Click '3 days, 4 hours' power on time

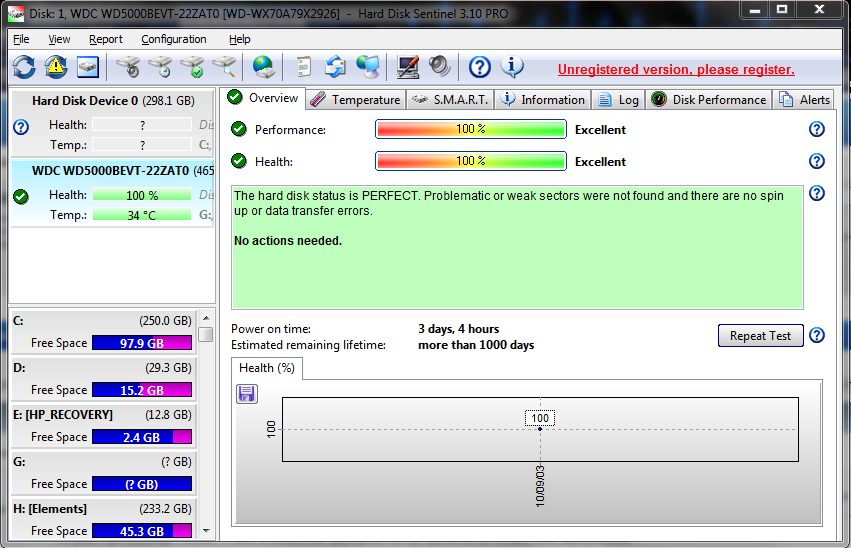tap(459, 329)
